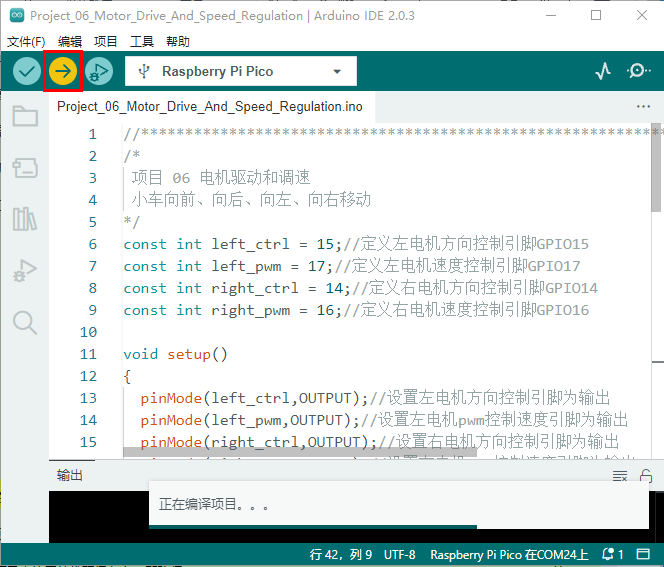Click the editor horizontal scrollbar
The height and width of the screenshot is (567, 664).
coord(300,453)
